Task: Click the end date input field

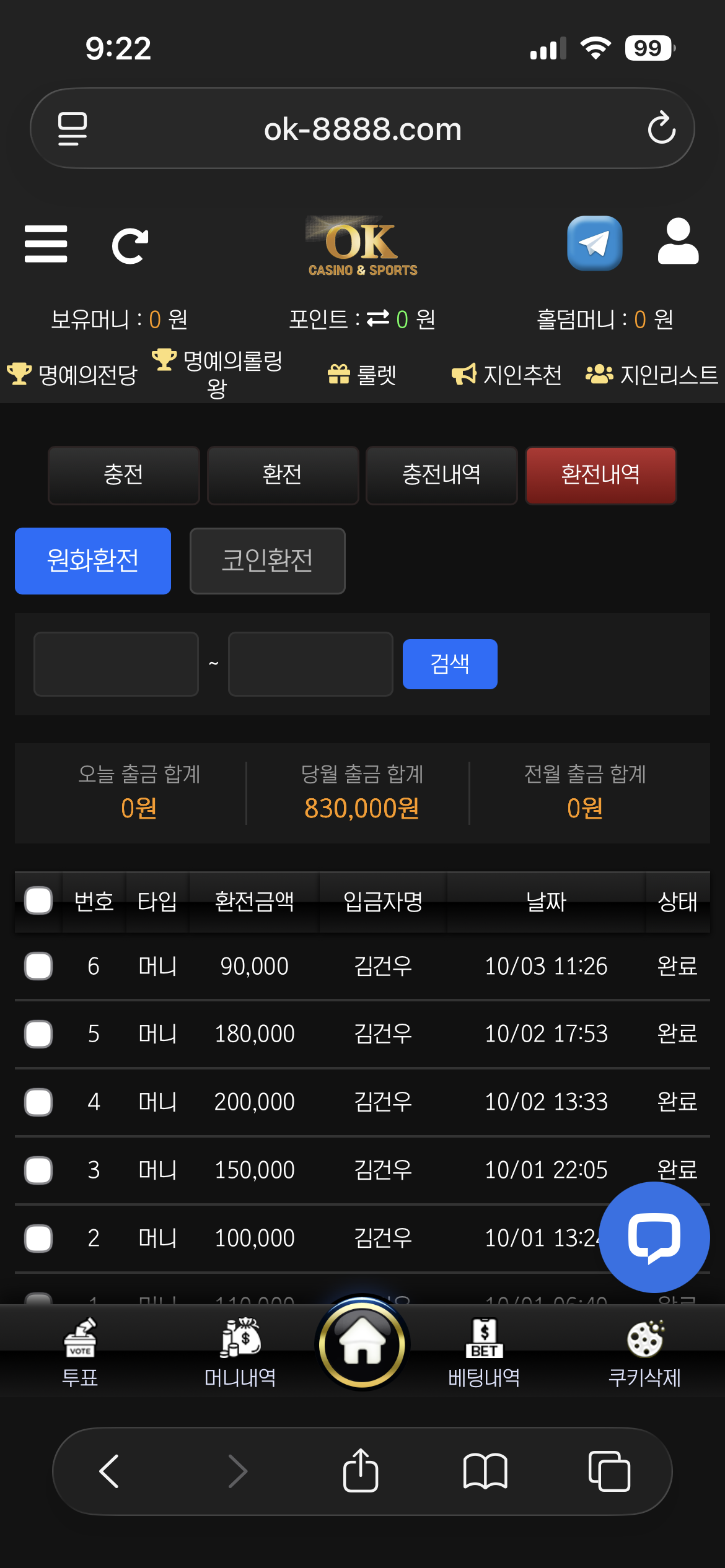Action: click(x=310, y=664)
